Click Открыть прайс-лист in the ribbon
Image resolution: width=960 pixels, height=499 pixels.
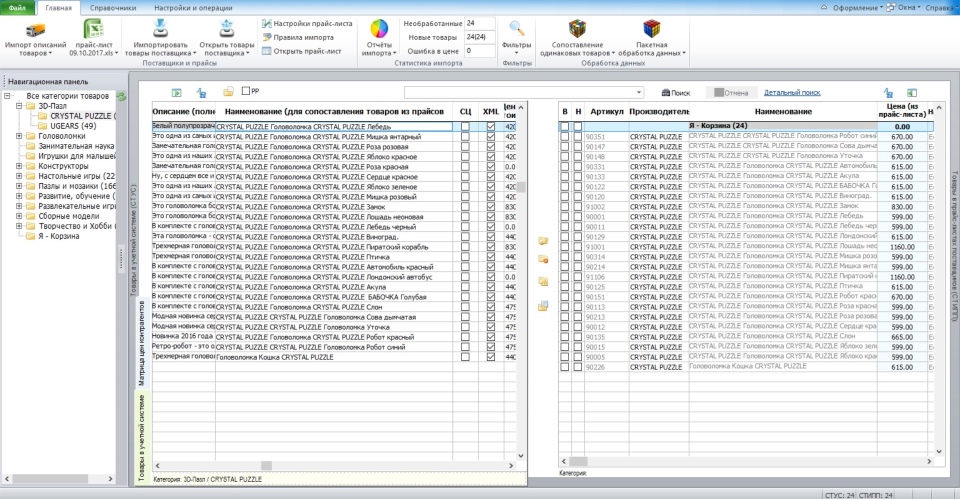pos(302,51)
